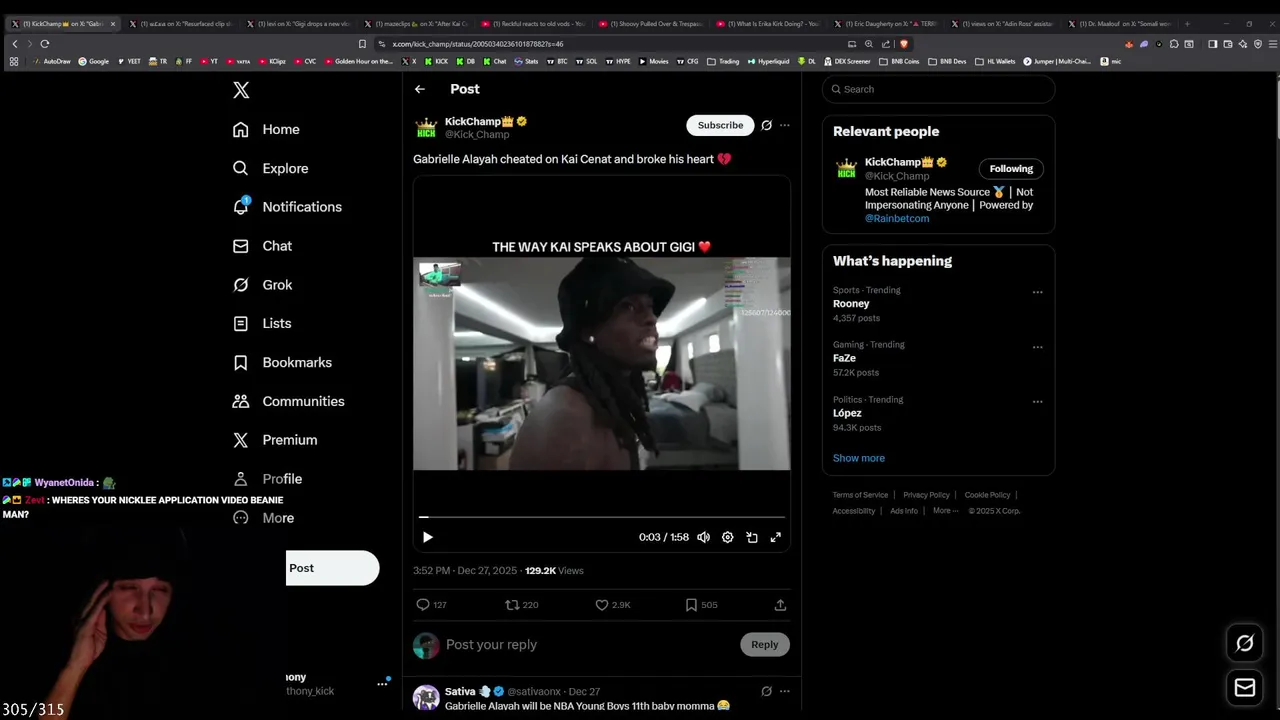Screen dimensions: 1280x720
Task: Open options for the Rooney trend
Action: point(1037,293)
